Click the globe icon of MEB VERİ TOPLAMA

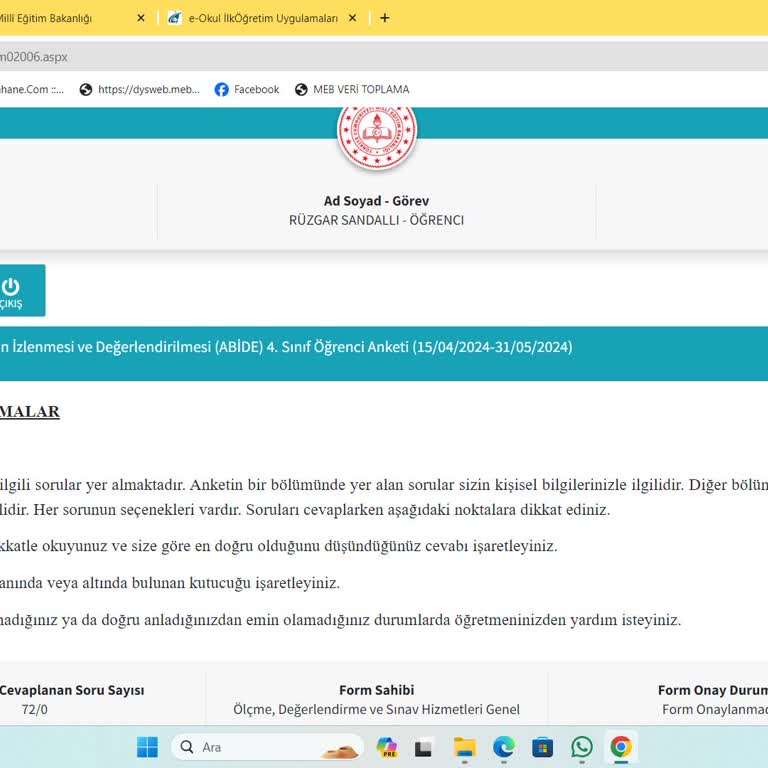[x=301, y=90]
